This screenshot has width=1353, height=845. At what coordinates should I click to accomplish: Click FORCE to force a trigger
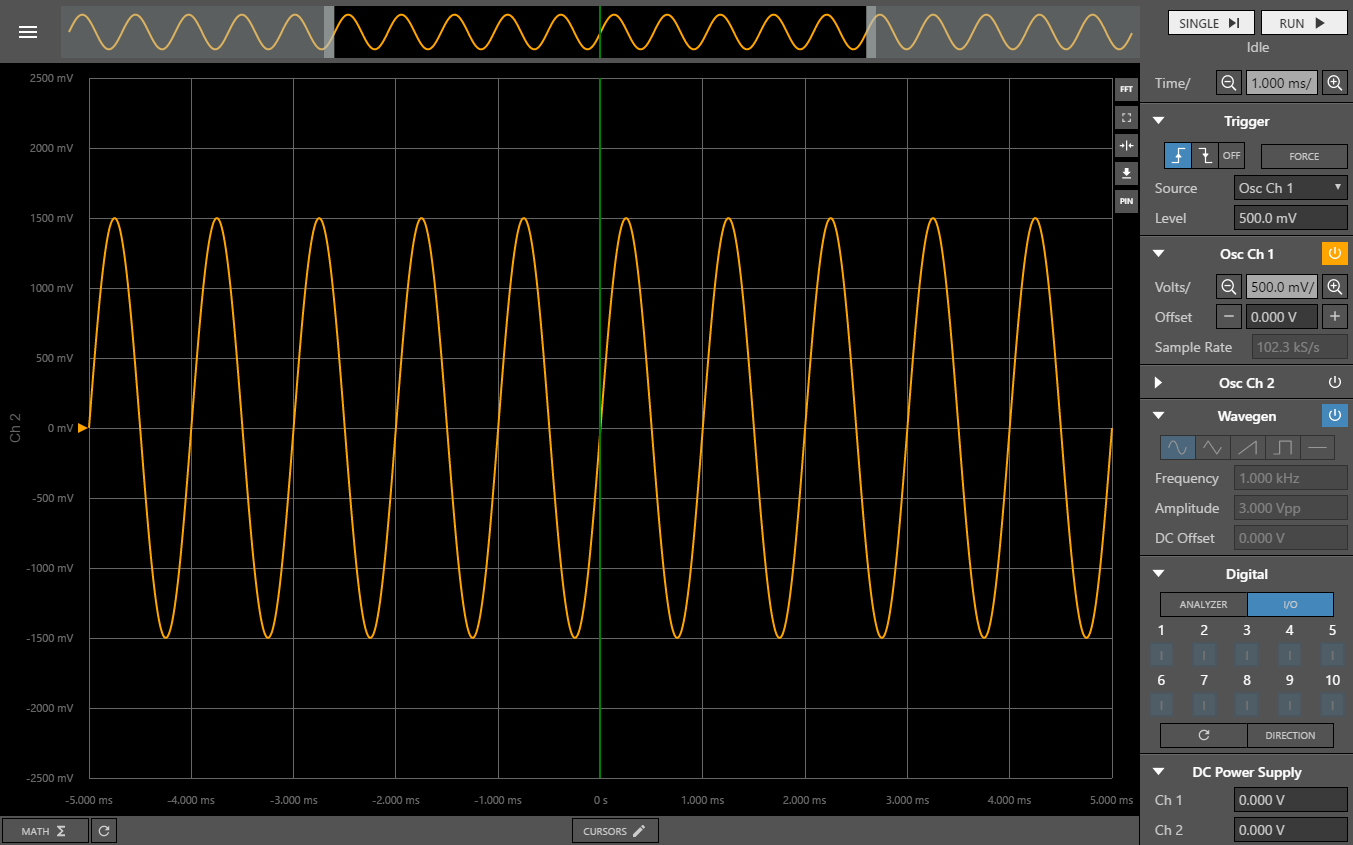[x=1304, y=156]
